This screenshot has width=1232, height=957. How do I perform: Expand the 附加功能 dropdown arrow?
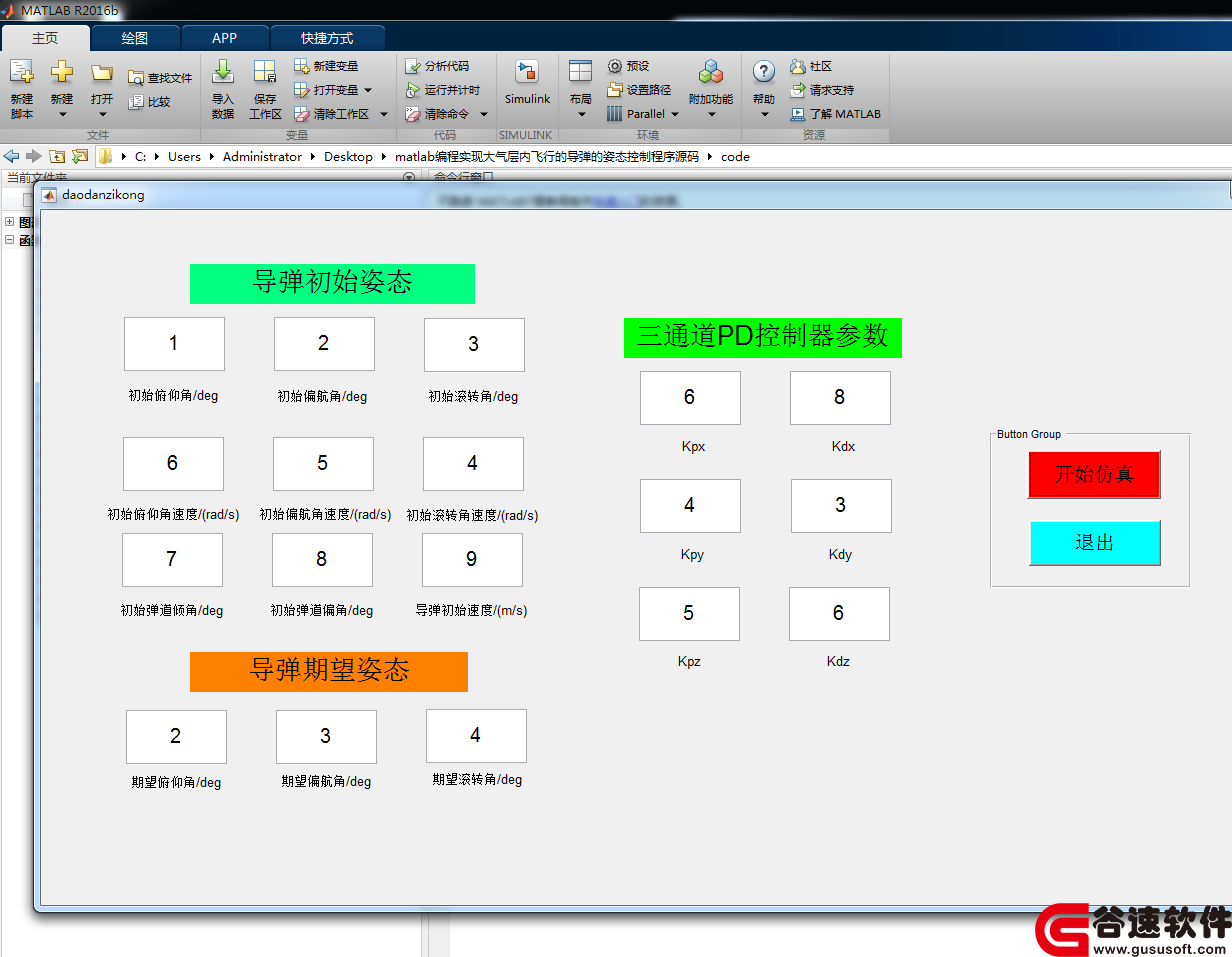[711, 115]
